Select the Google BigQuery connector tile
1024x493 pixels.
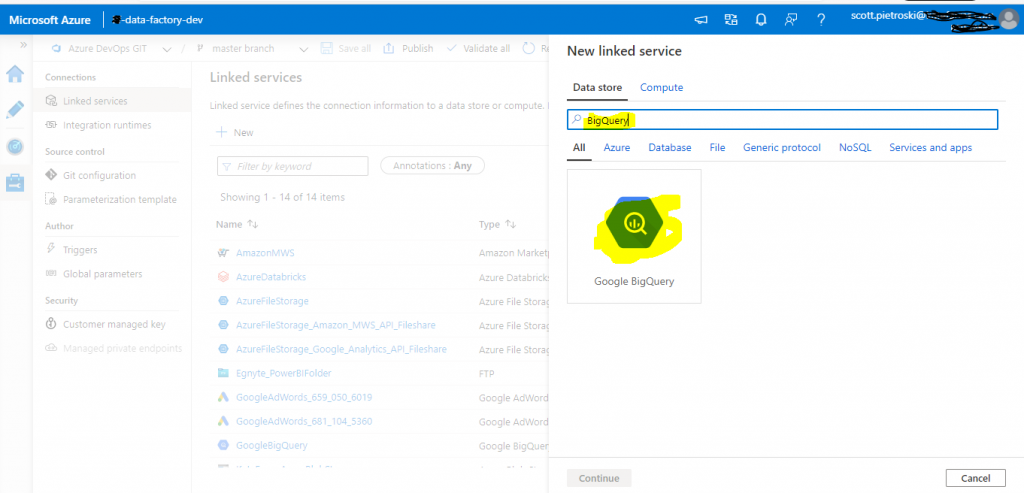click(x=634, y=236)
